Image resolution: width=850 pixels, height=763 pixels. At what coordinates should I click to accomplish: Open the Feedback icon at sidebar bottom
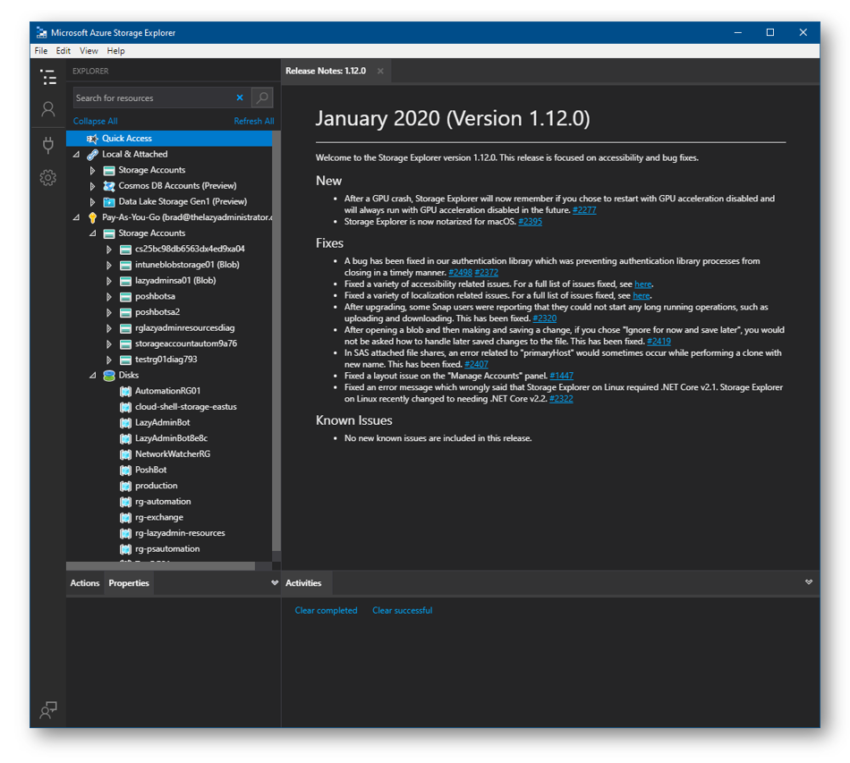click(48, 709)
